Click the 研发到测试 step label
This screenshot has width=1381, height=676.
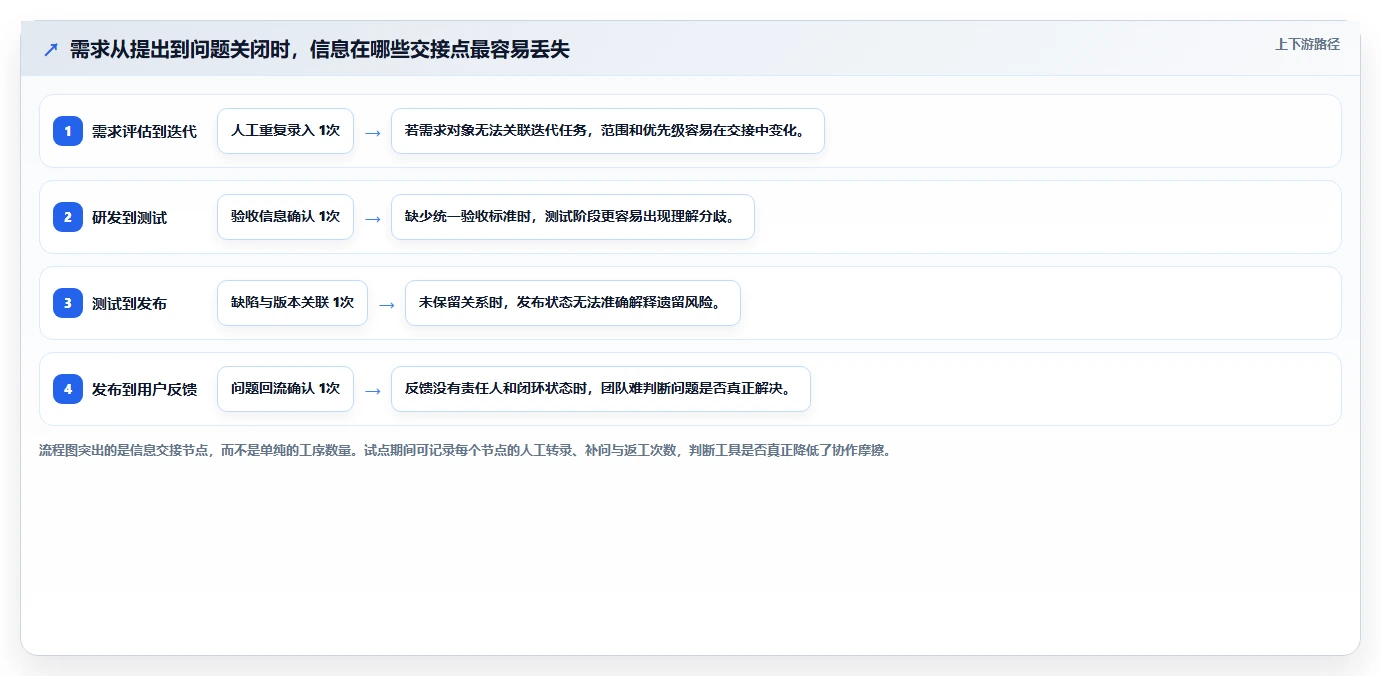(x=129, y=217)
